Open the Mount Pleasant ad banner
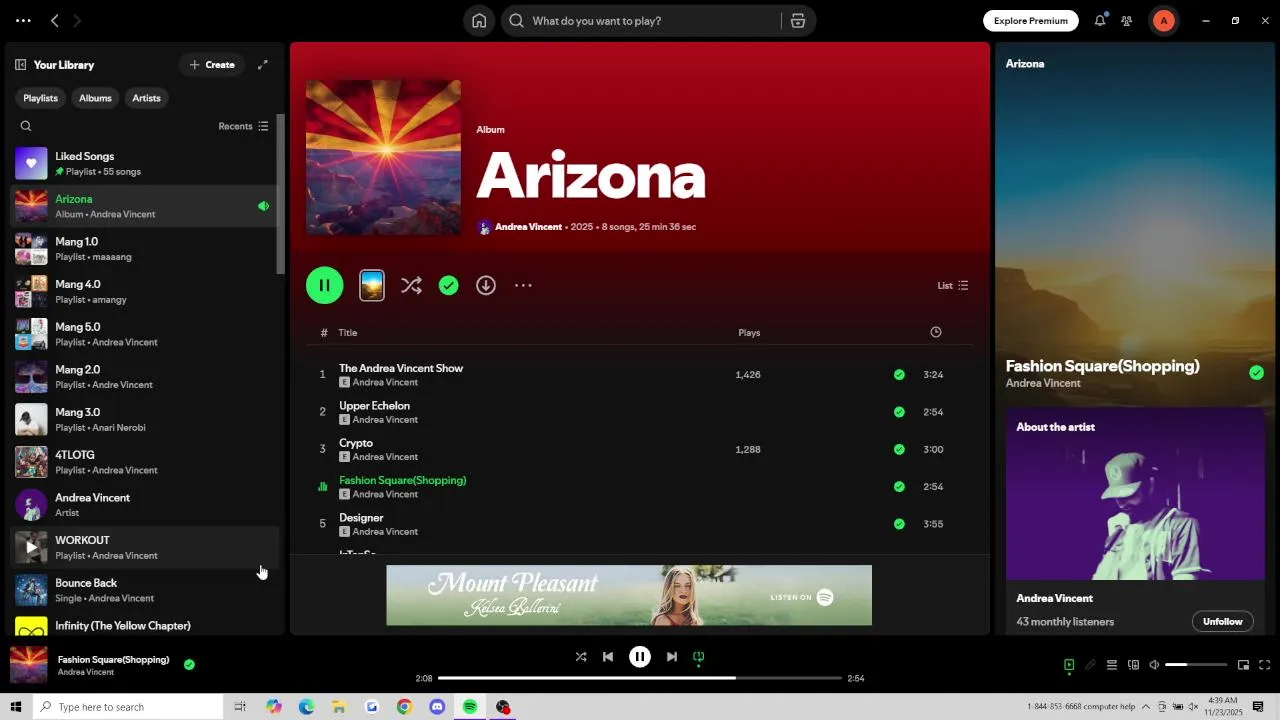 click(629, 596)
